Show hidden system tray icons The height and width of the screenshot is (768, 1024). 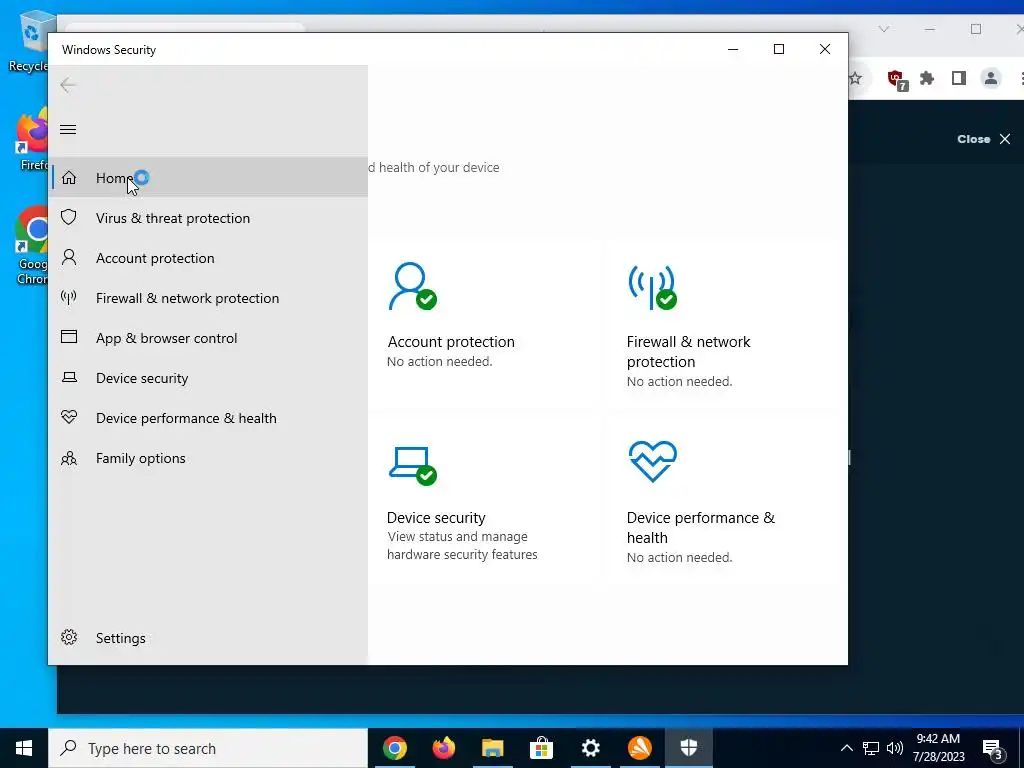point(846,748)
